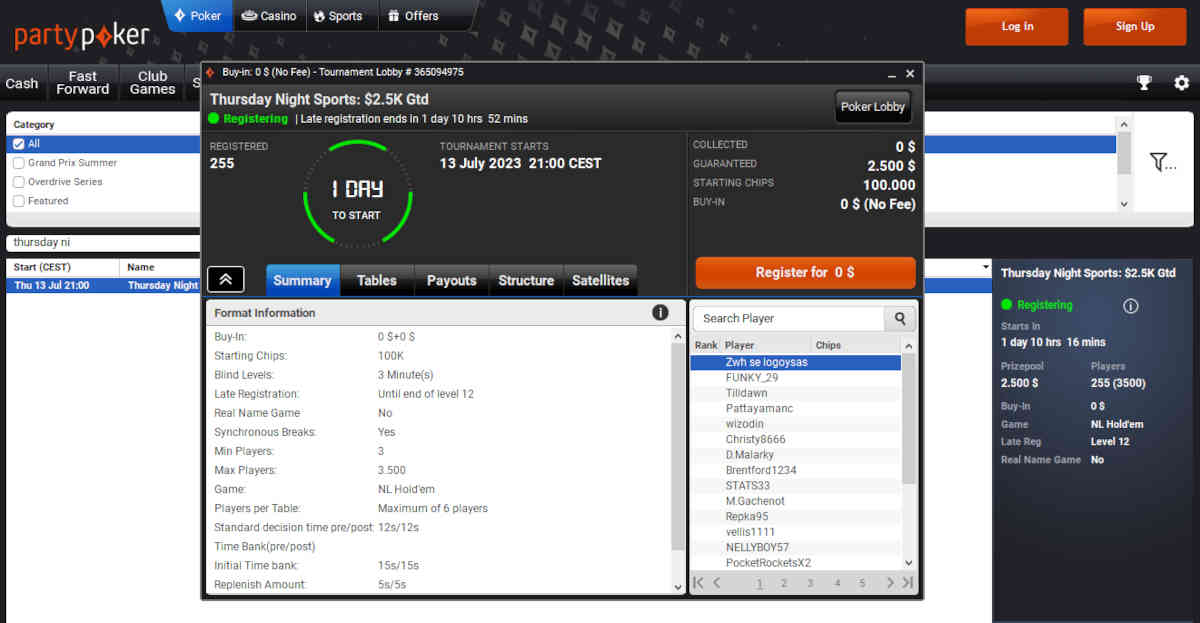The image size is (1200, 623).
Task: Collapse the tournament header with double-chevron button
Action: [226, 280]
